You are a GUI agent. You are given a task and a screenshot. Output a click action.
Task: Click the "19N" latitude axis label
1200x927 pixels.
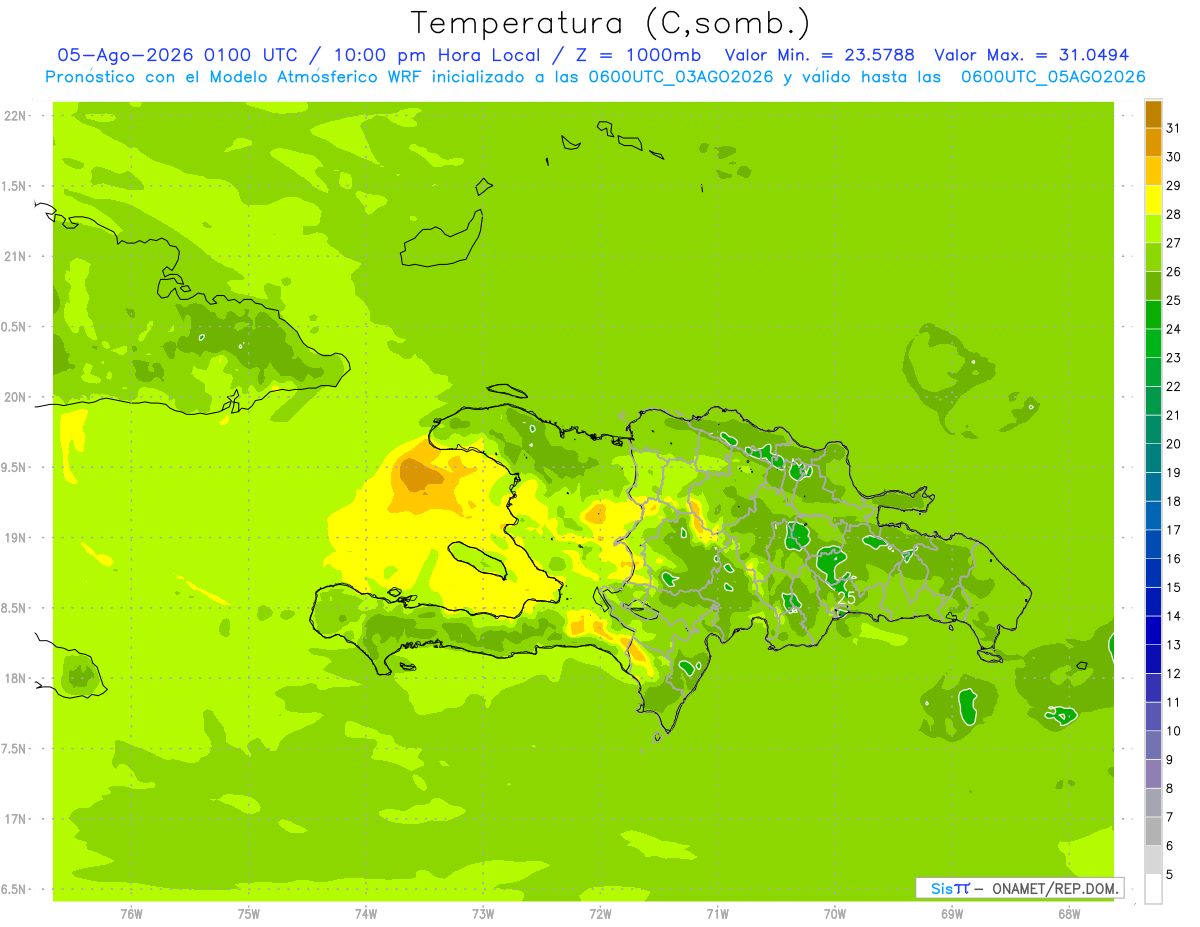[15, 537]
